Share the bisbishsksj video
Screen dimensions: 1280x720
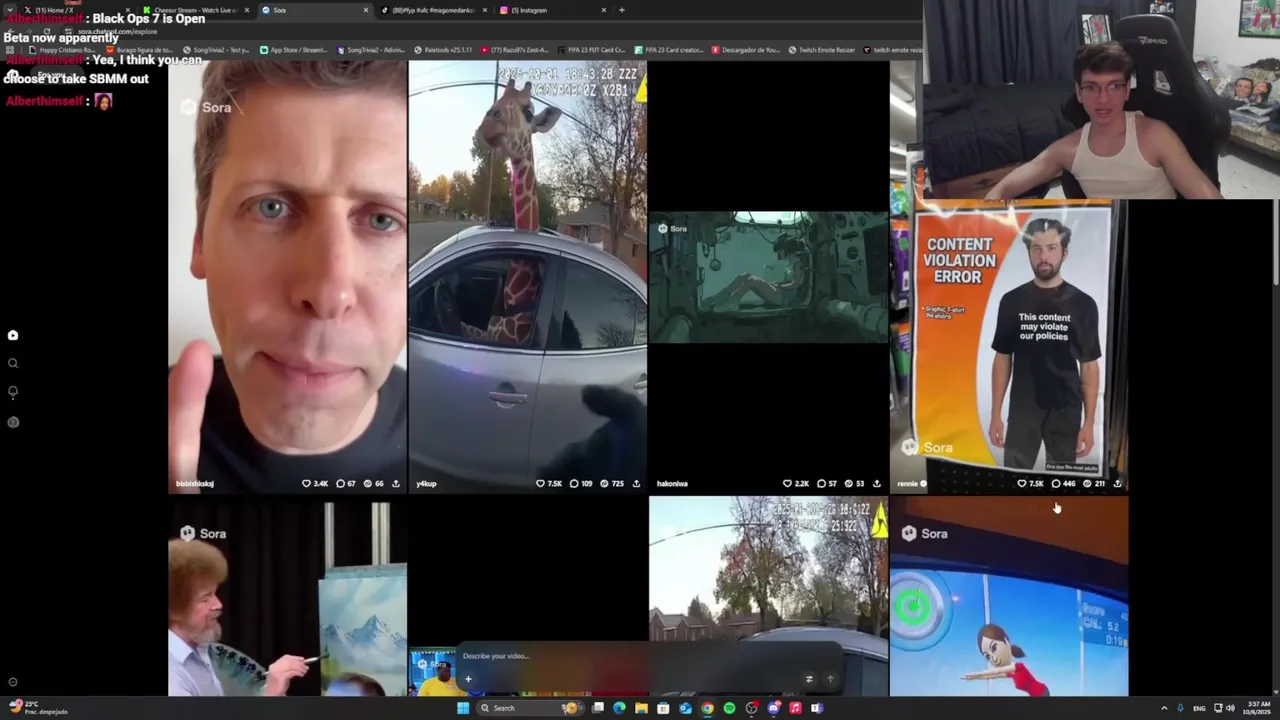[396, 484]
